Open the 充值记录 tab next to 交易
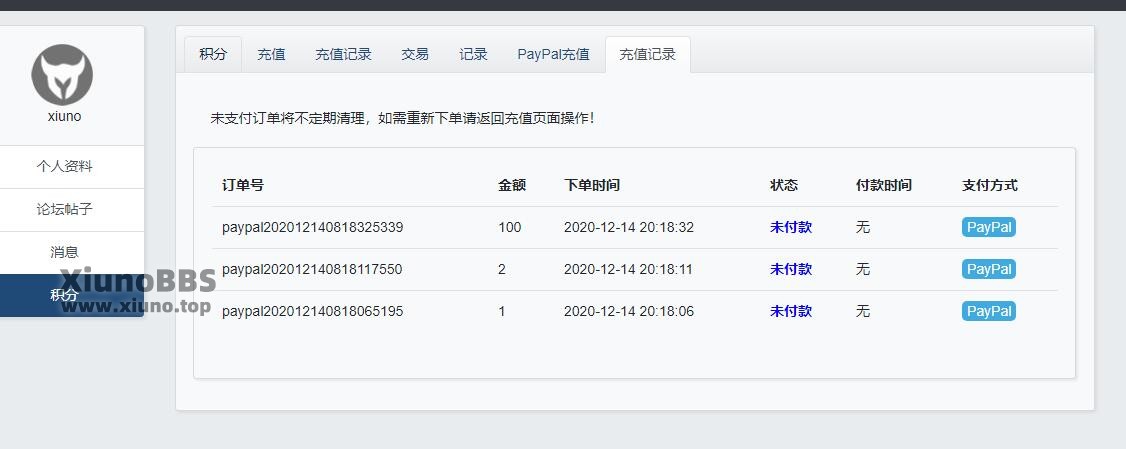Viewport: 1126px width, 449px height. pyautogui.click(x=343, y=55)
